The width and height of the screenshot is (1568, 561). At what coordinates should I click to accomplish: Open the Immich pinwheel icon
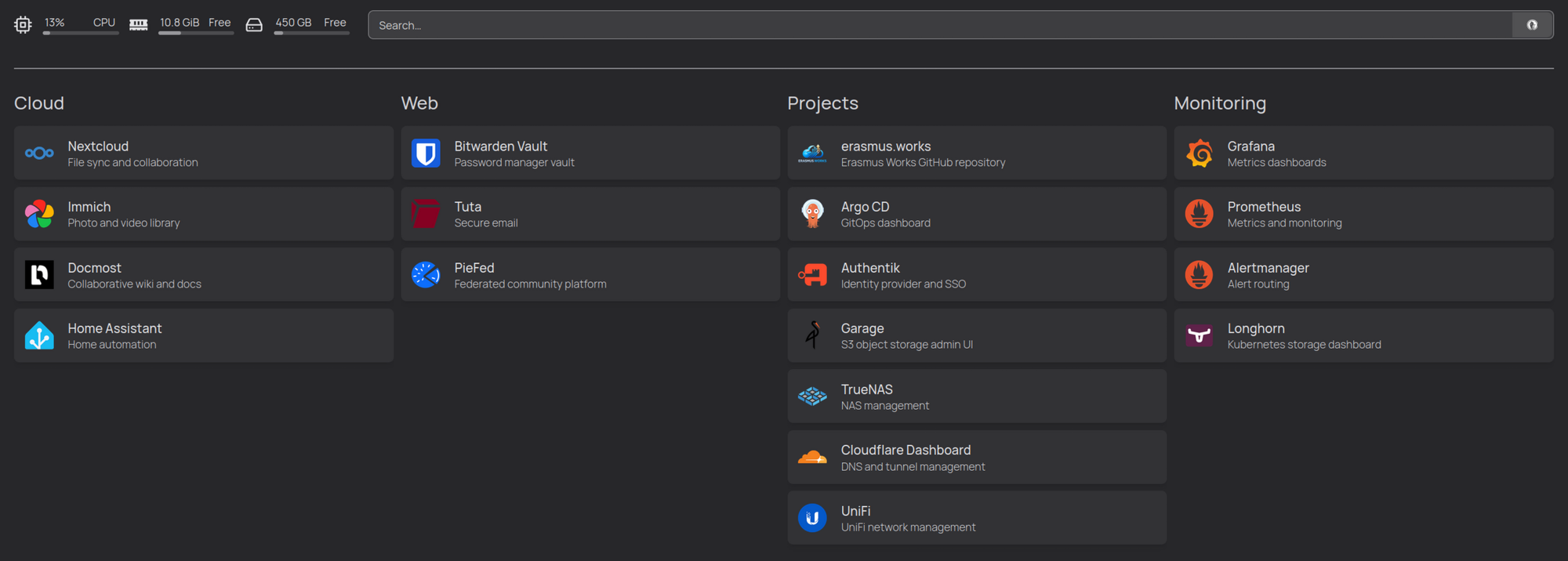tap(39, 214)
